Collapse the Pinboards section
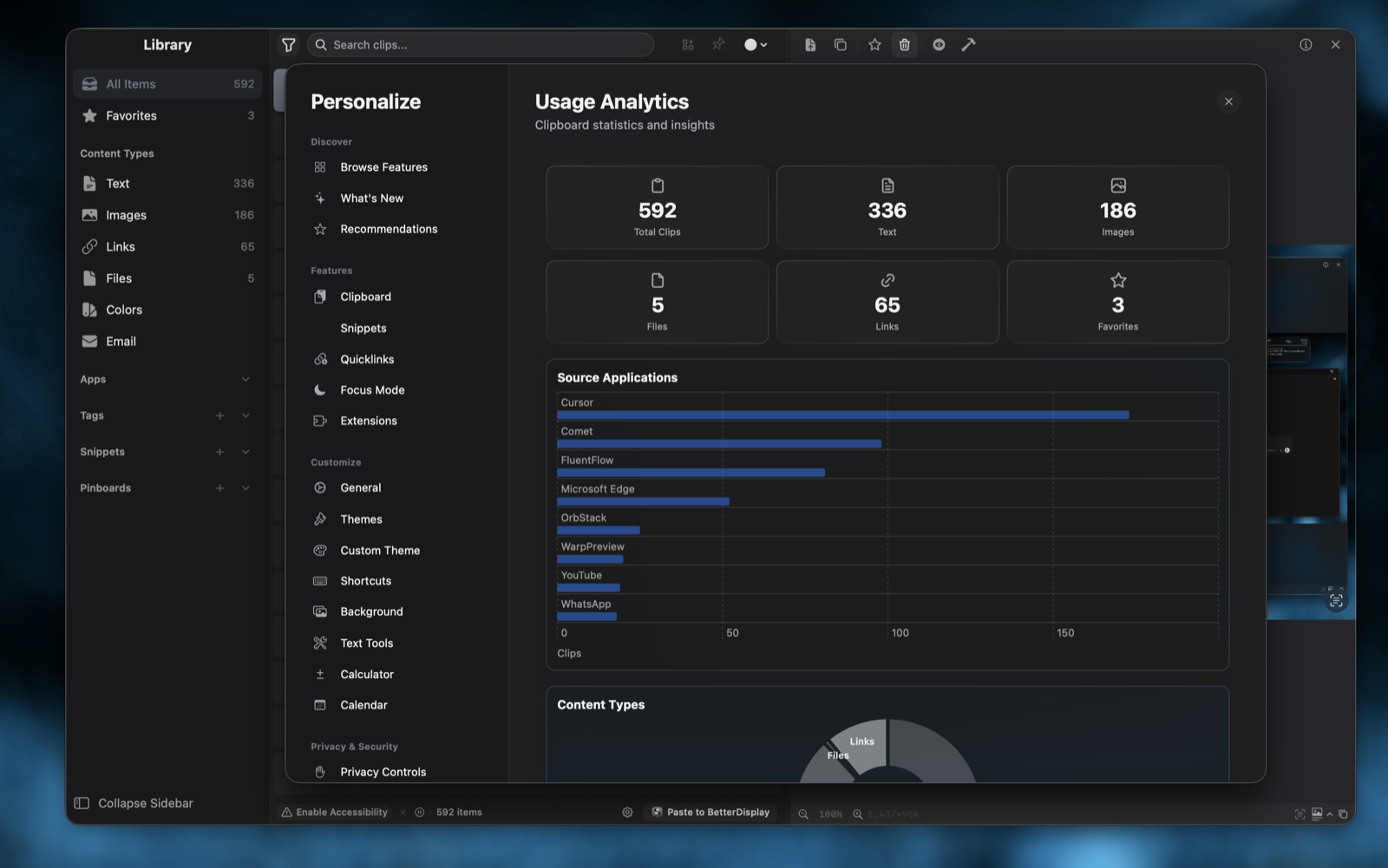The height and width of the screenshot is (868, 1388). (x=246, y=487)
